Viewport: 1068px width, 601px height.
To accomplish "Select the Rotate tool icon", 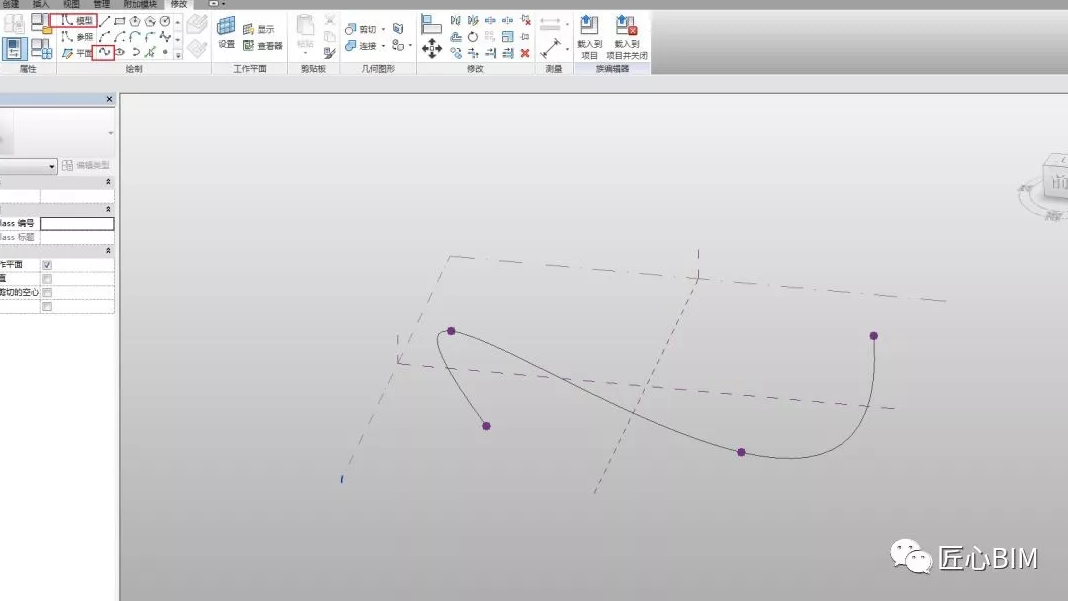I will (x=473, y=37).
